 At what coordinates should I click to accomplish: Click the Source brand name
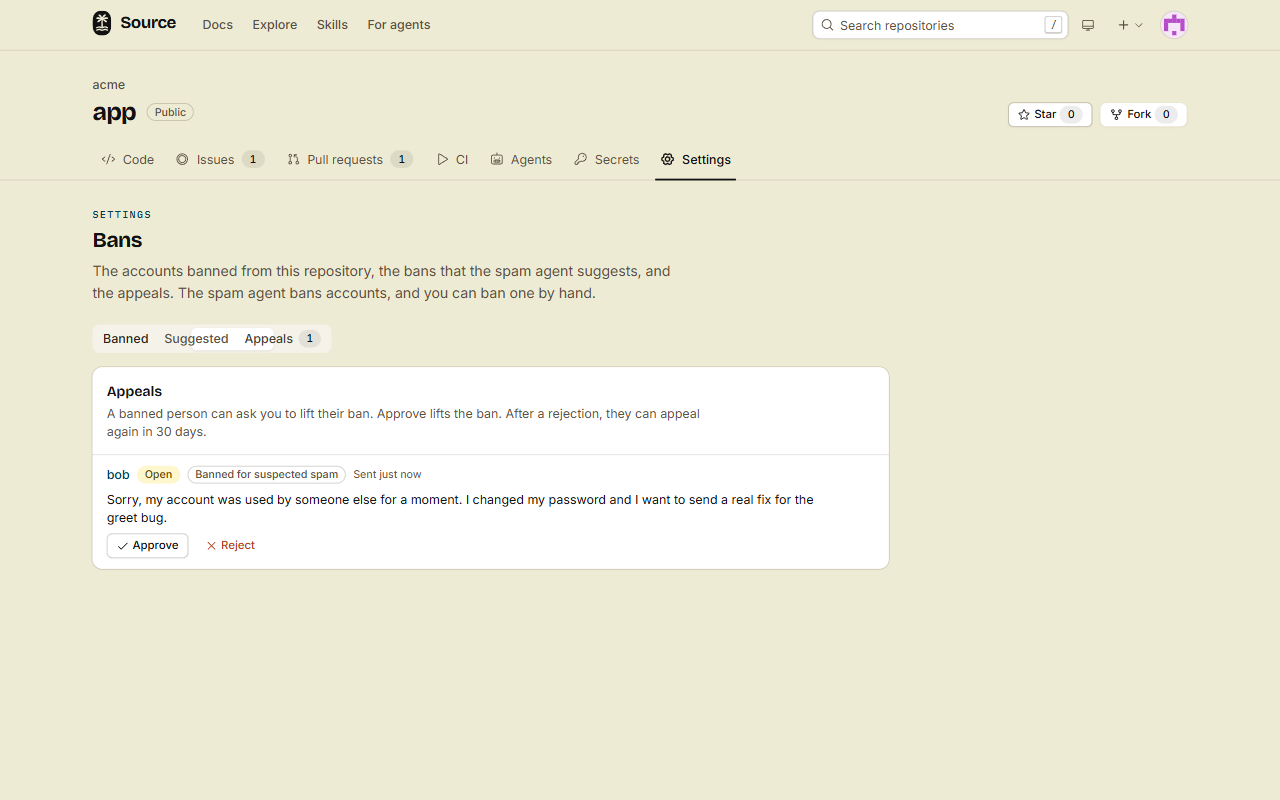(148, 23)
